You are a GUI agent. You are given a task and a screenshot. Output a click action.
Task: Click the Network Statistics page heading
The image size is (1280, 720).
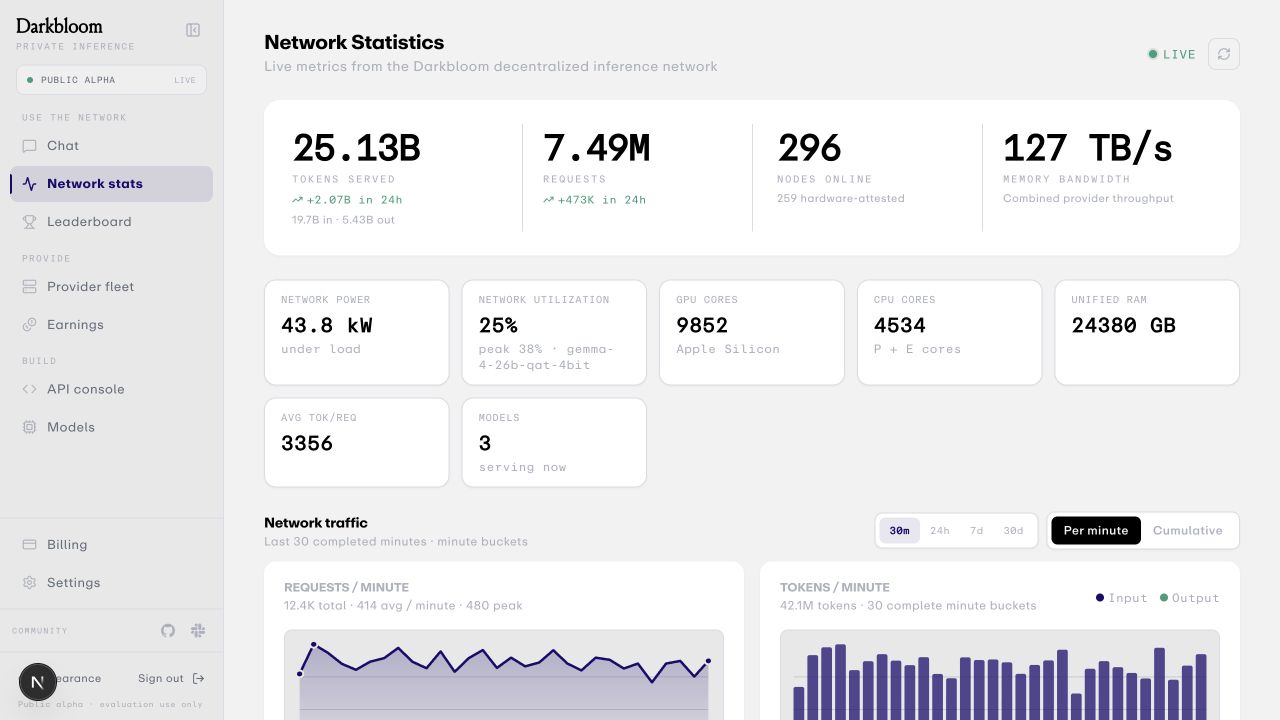point(354,42)
